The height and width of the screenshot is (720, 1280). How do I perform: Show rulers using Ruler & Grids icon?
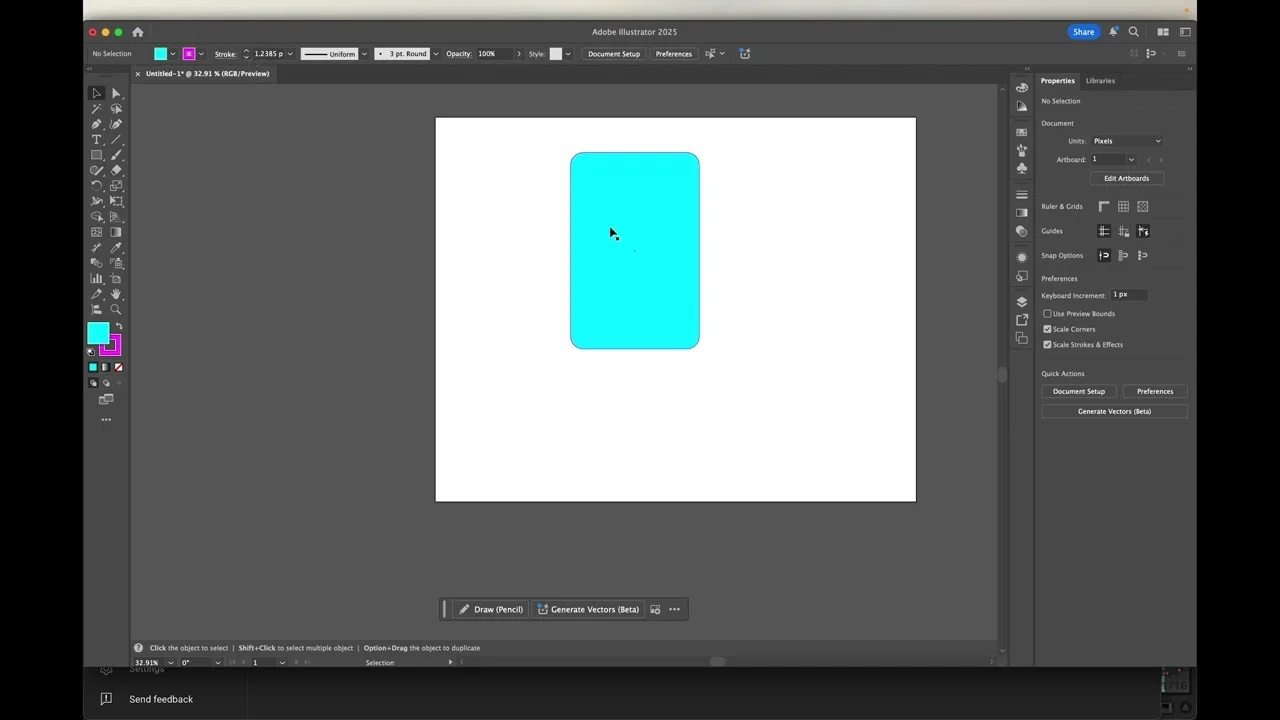click(x=1104, y=207)
